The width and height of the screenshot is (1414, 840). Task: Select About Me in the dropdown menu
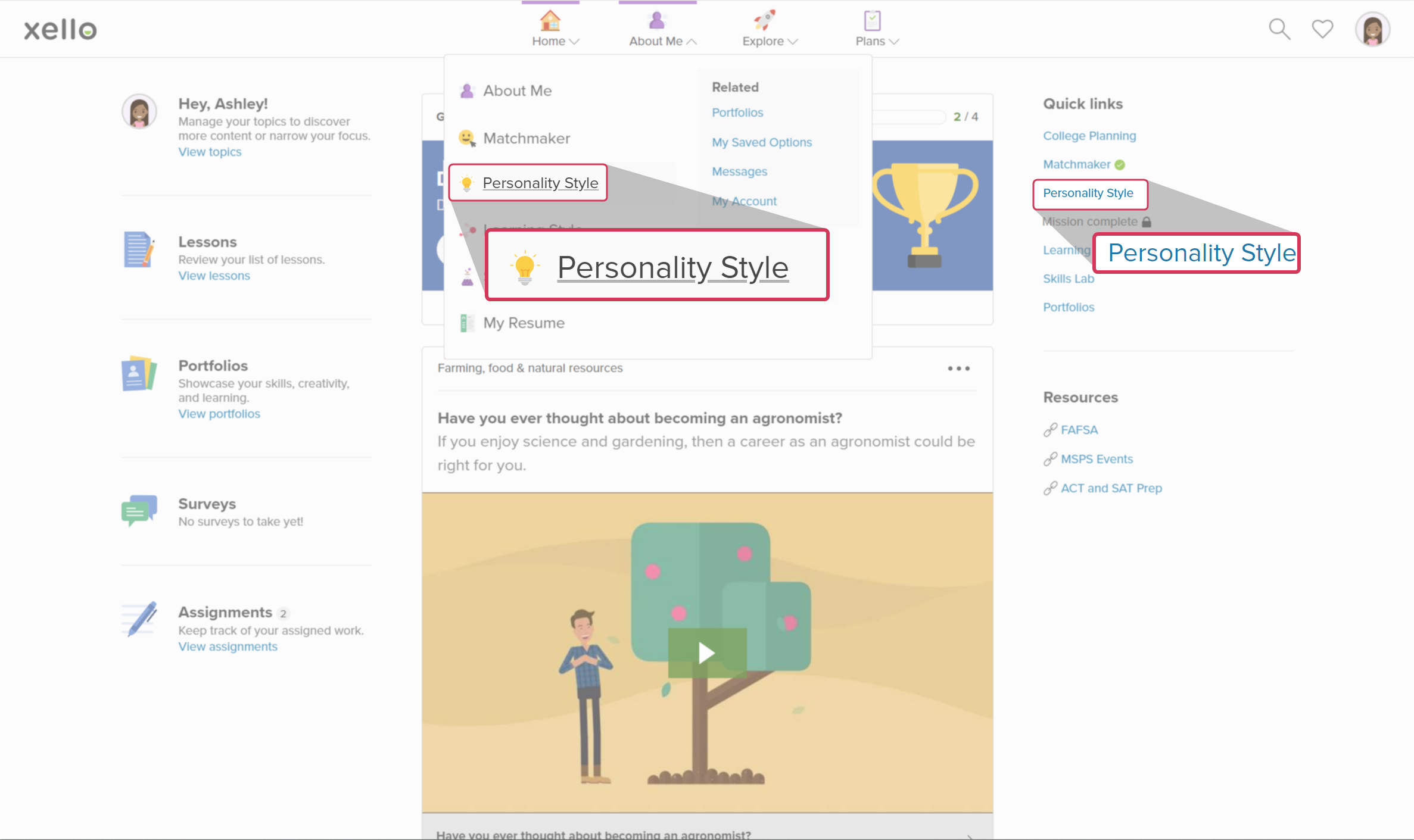517,90
